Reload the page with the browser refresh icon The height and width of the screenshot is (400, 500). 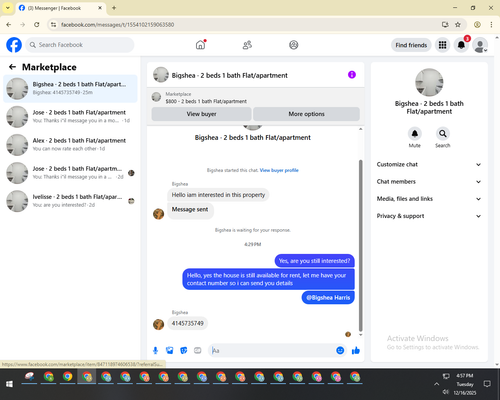pos(37,24)
